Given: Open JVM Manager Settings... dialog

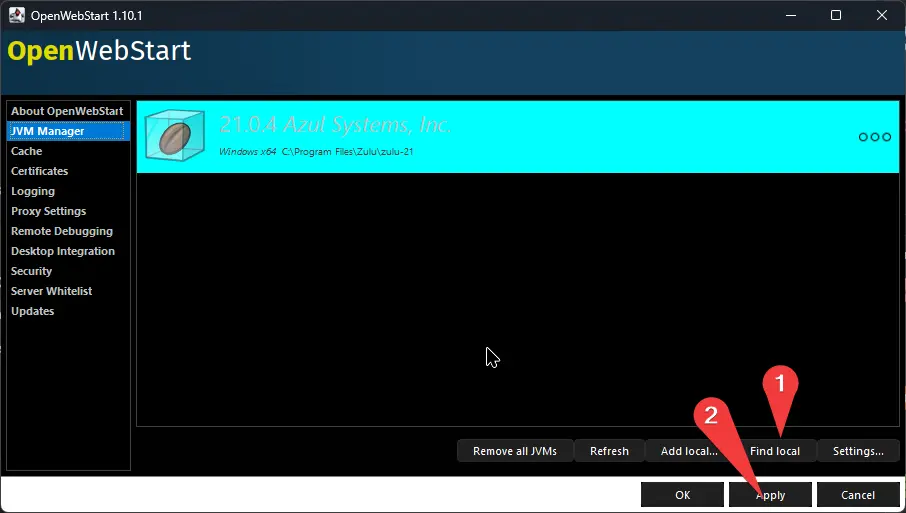Looking at the screenshot, I should 858,451.
